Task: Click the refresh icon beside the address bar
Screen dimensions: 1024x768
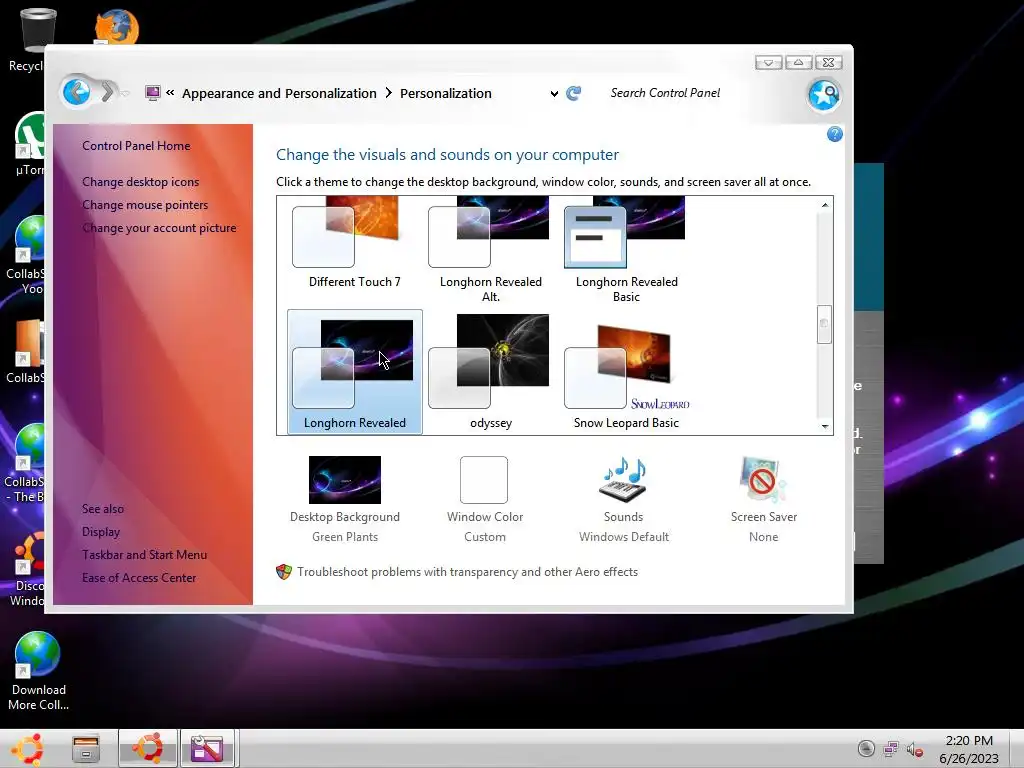Action: click(x=573, y=93)
